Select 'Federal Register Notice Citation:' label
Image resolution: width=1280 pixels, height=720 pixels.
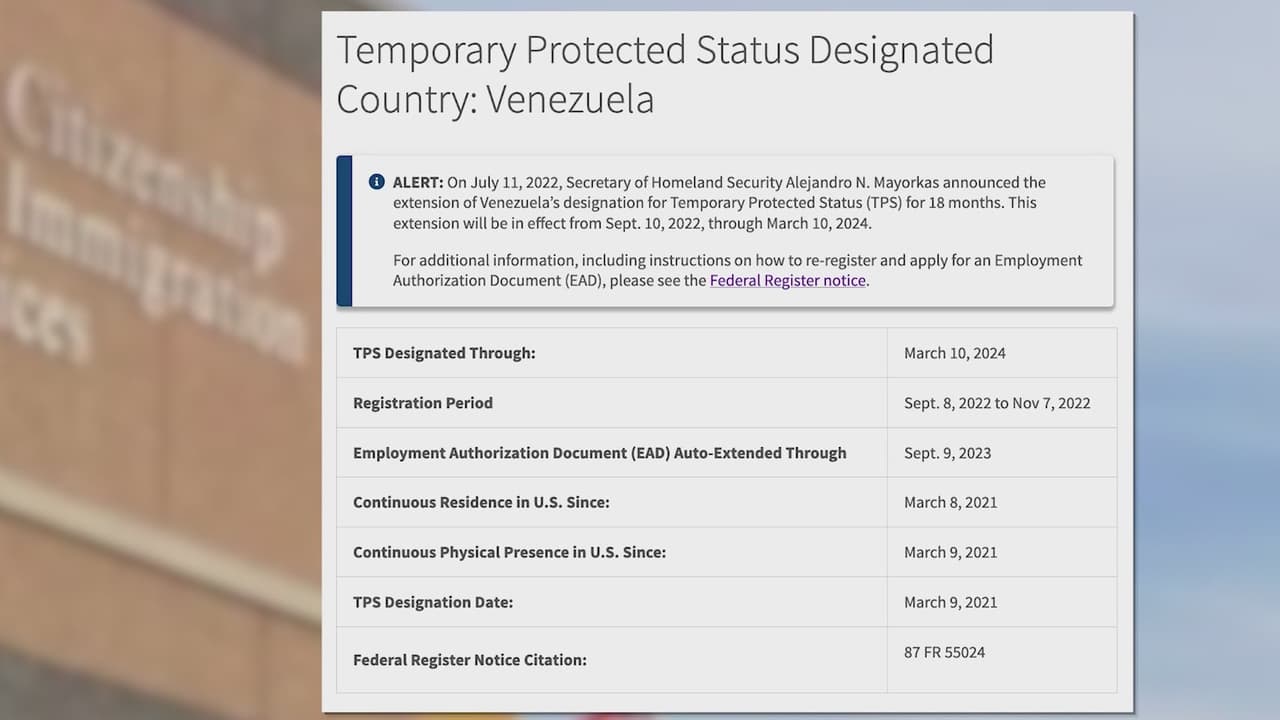[470, 660]
